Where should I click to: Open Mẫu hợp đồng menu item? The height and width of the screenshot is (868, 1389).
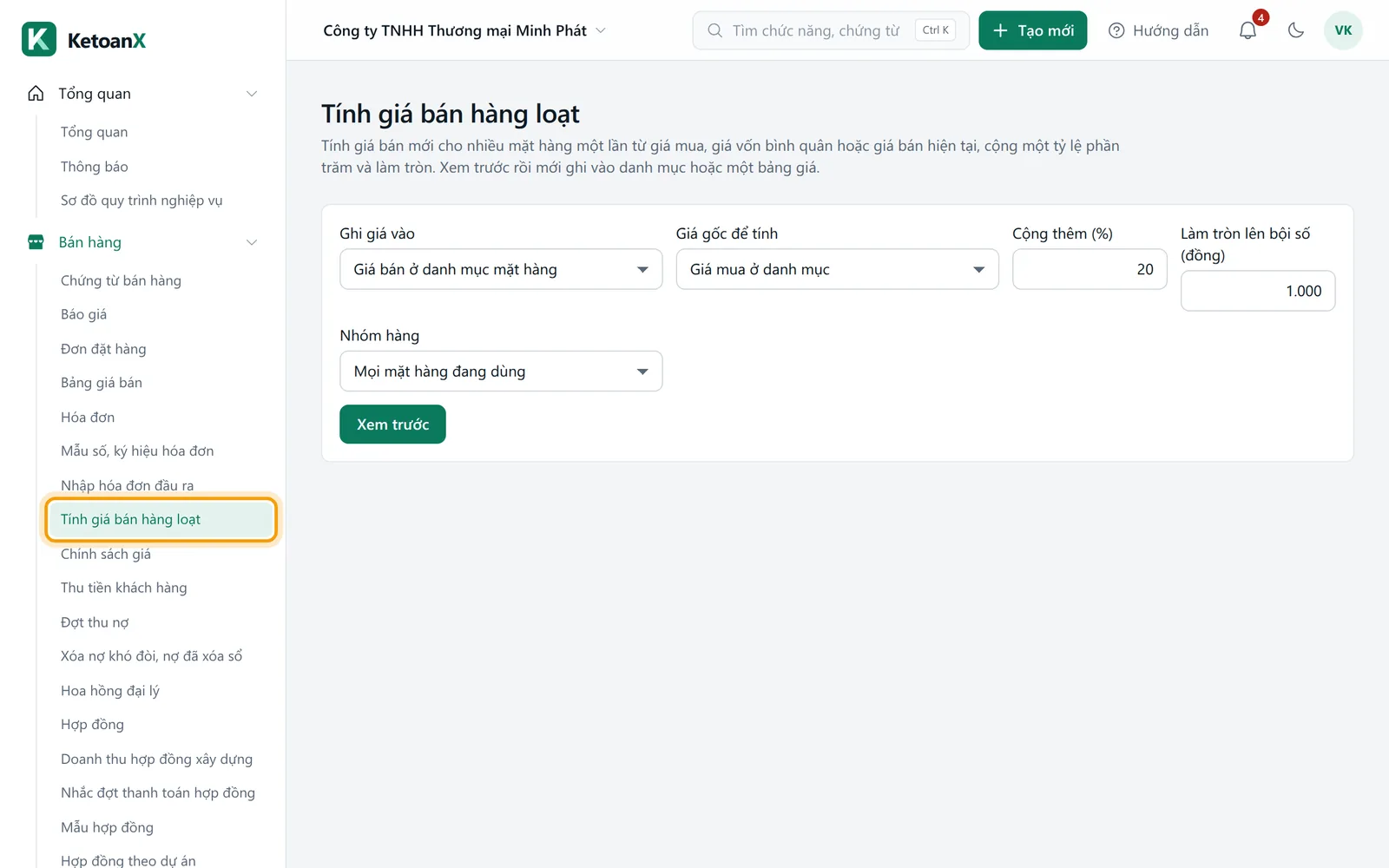click(x=107, y=827)
